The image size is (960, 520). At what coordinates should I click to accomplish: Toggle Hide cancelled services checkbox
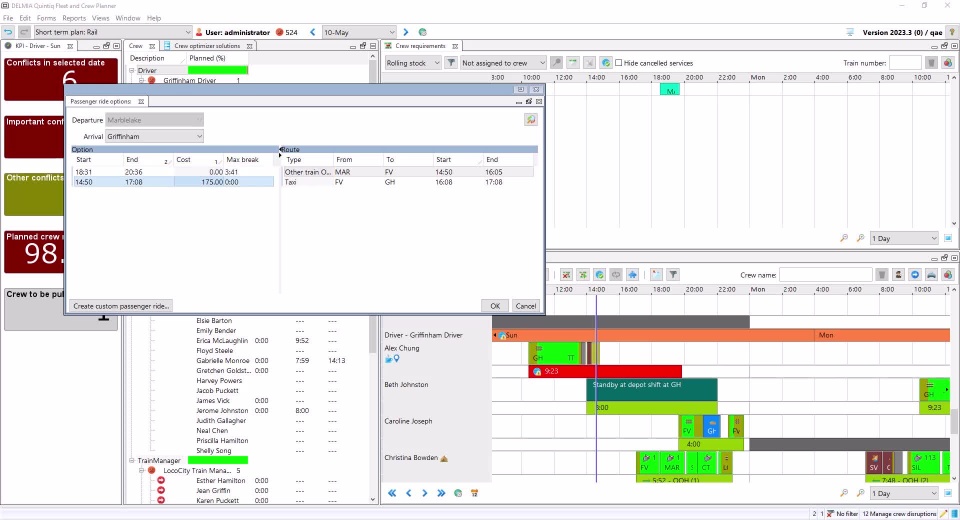pos(618,62)
